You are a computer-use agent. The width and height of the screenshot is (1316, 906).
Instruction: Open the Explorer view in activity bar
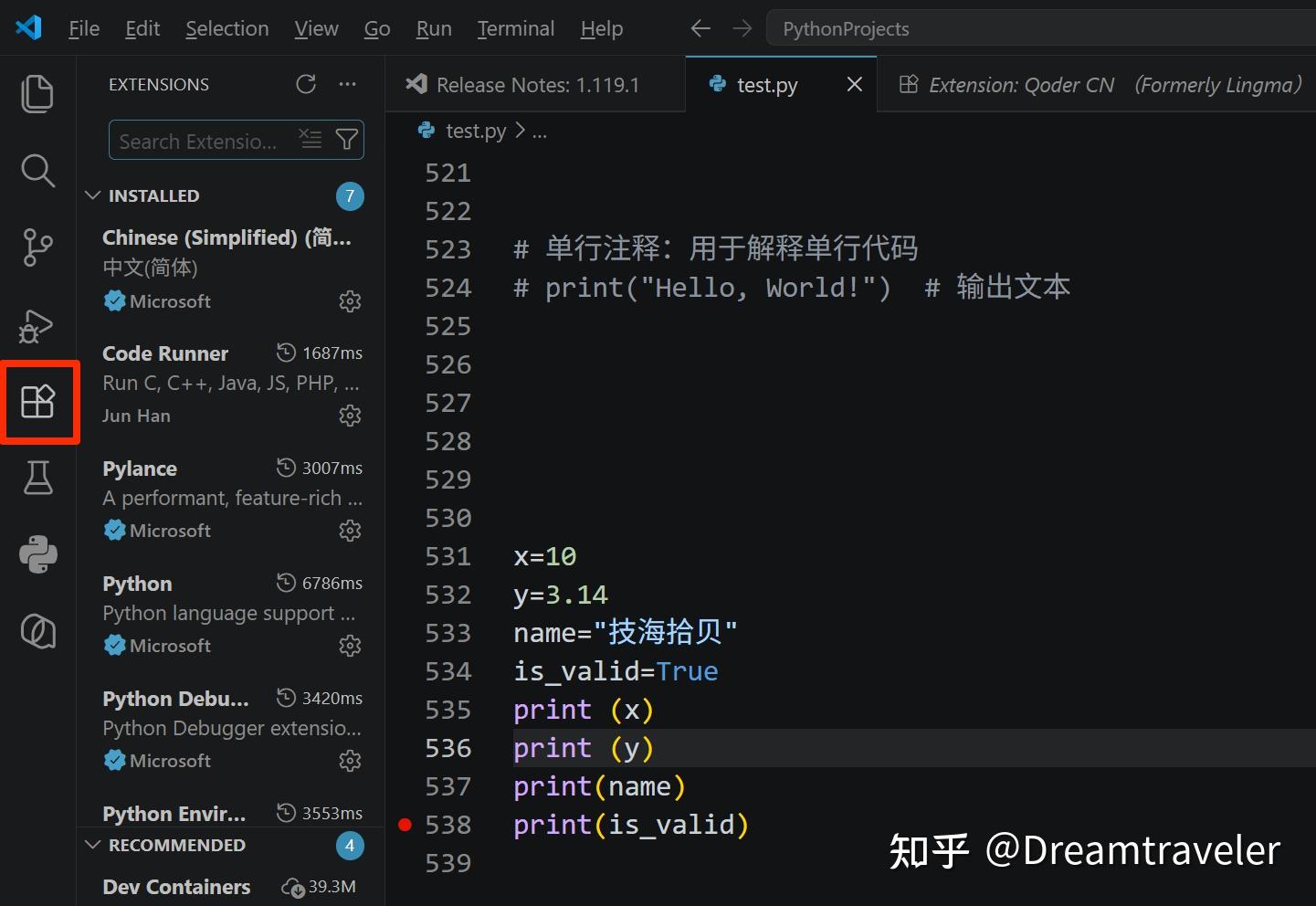click(x=37, y=94)
